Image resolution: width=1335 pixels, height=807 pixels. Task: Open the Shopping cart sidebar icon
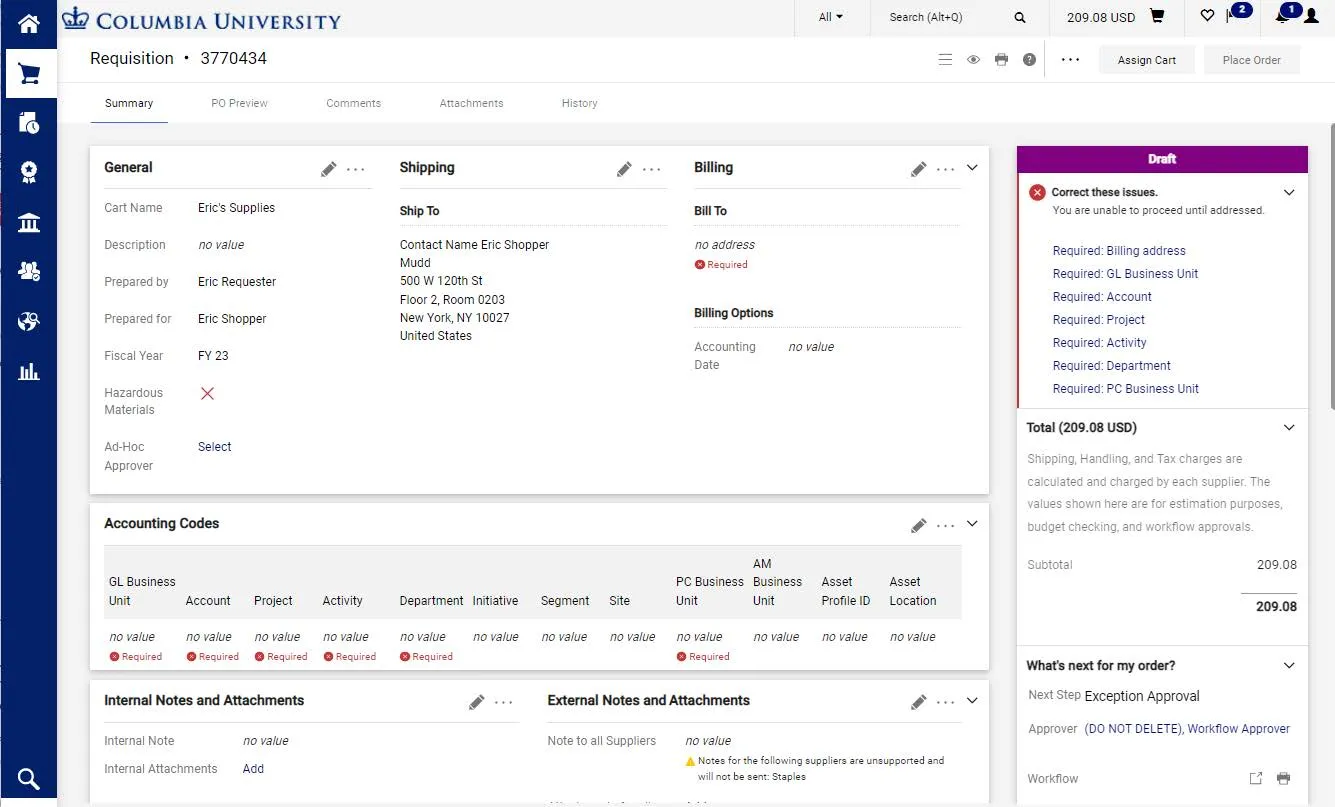pyautogui.click(x=29, y=73)
